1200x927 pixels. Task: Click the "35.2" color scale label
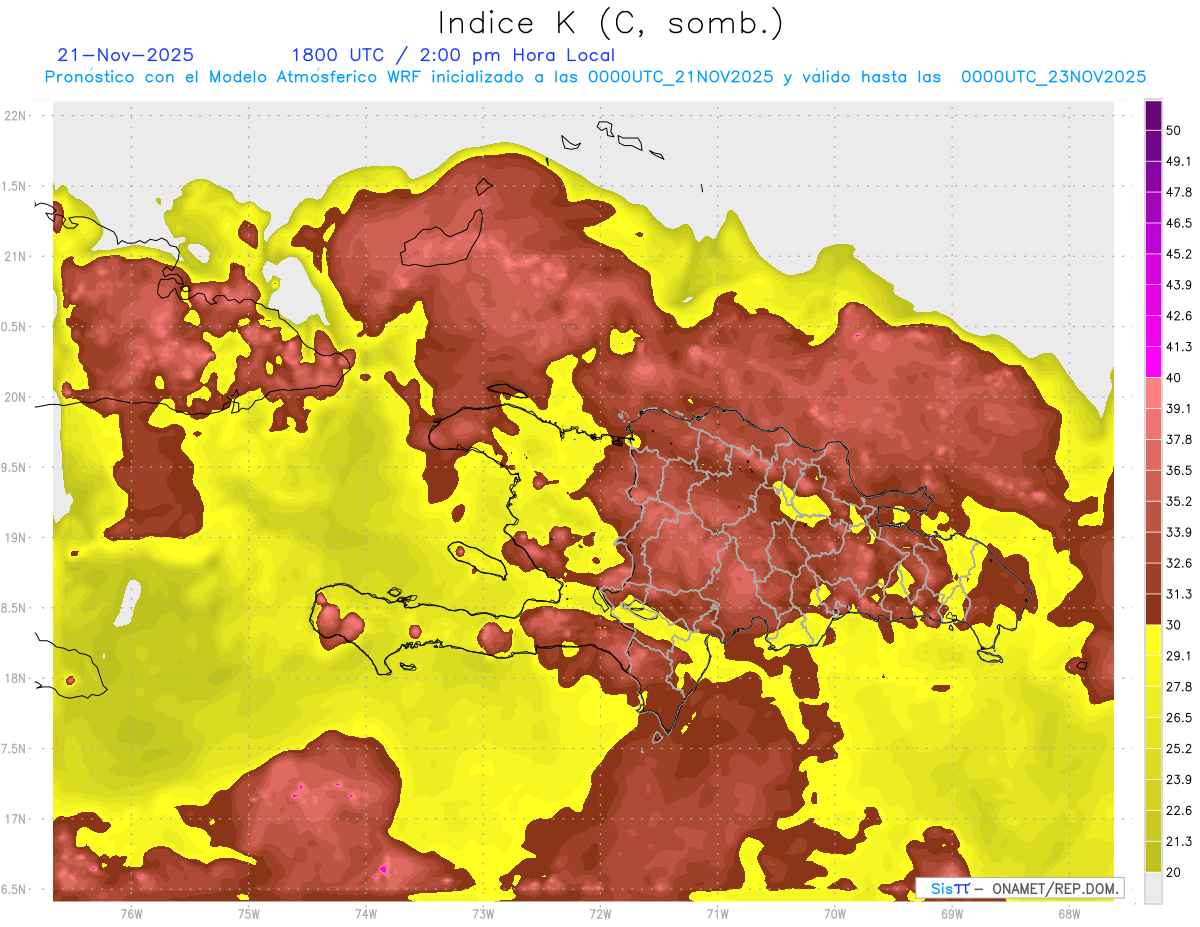1179,501
